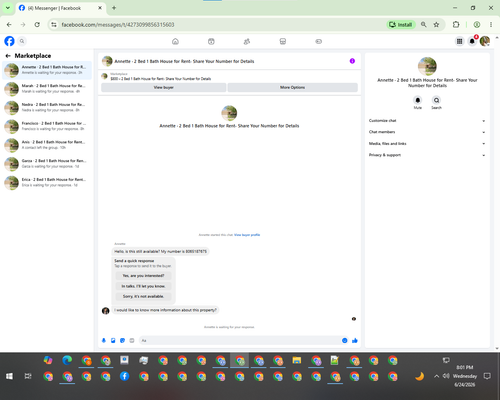The height and width of the screenshot is (400, 500).
Task: Click the listing thumbnail in the right panel
Action: click(x=427, y=66)
